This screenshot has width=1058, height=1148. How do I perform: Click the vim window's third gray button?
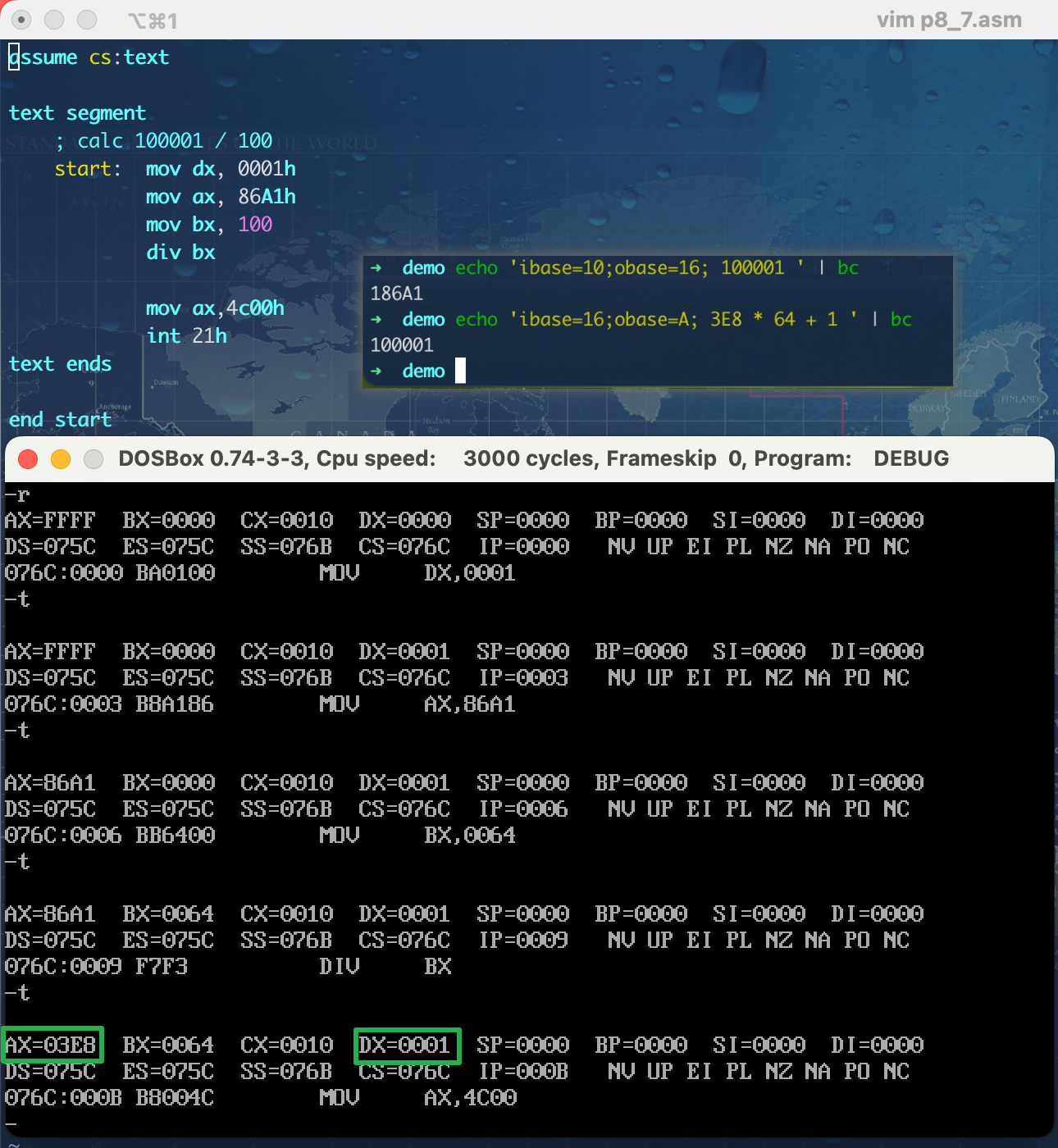(86, 20)
